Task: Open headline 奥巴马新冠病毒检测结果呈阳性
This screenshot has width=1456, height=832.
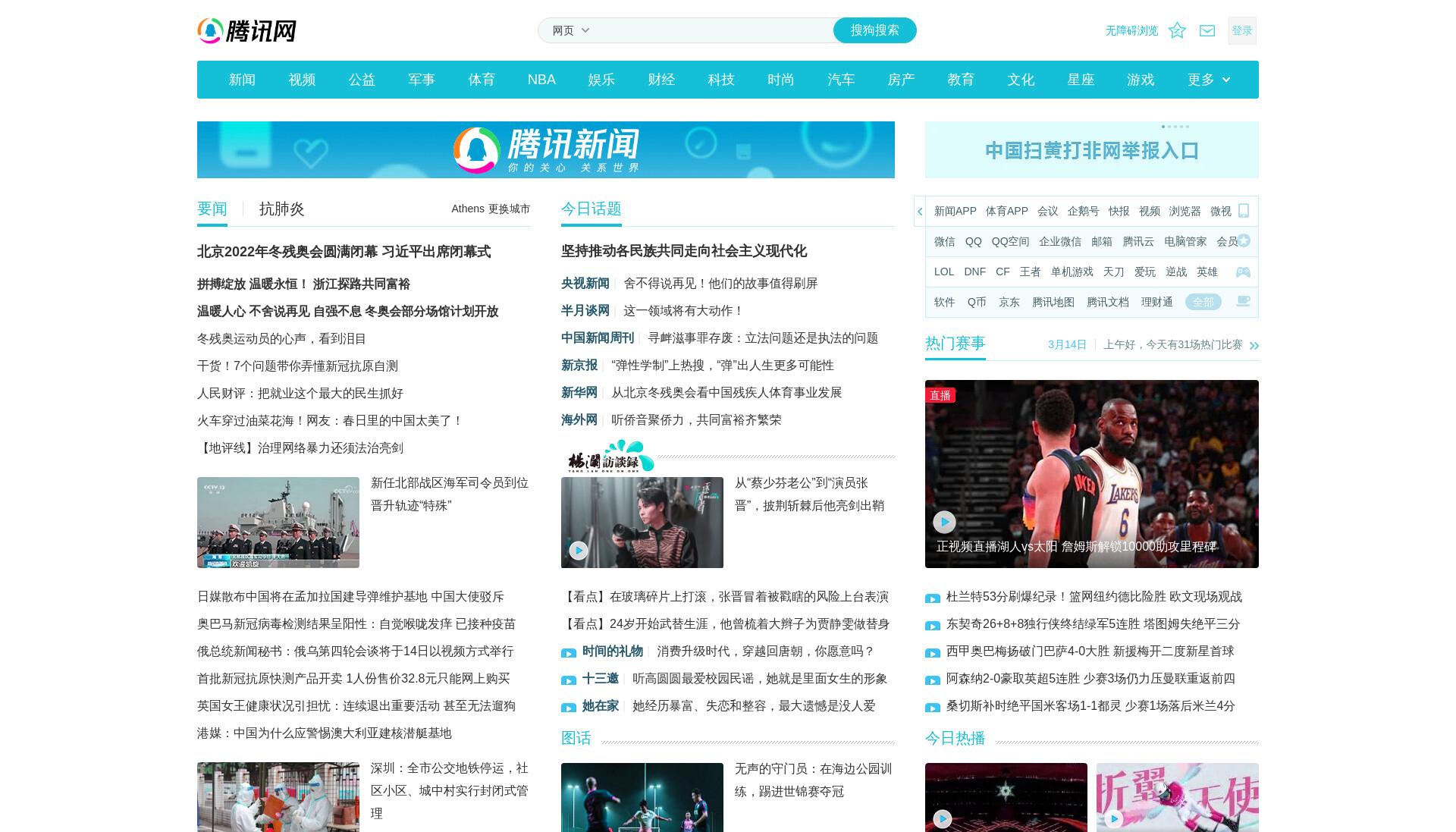Action: click(x=356, y=623)
